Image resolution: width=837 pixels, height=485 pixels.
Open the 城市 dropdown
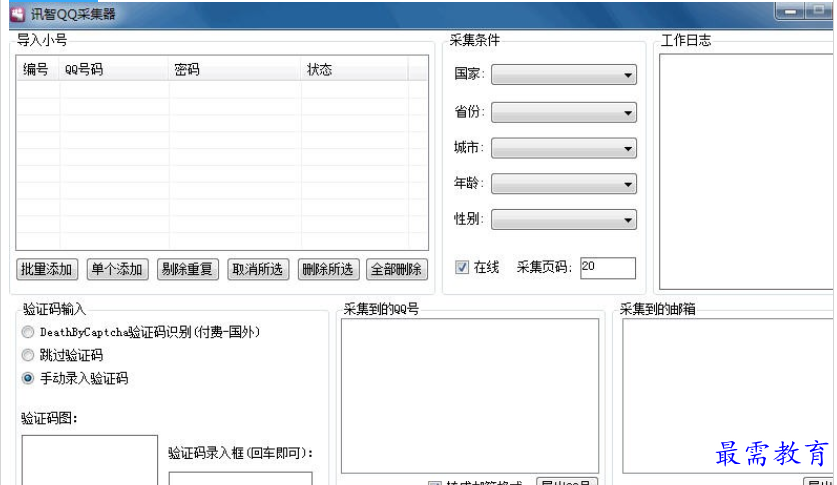pos(564,148)
